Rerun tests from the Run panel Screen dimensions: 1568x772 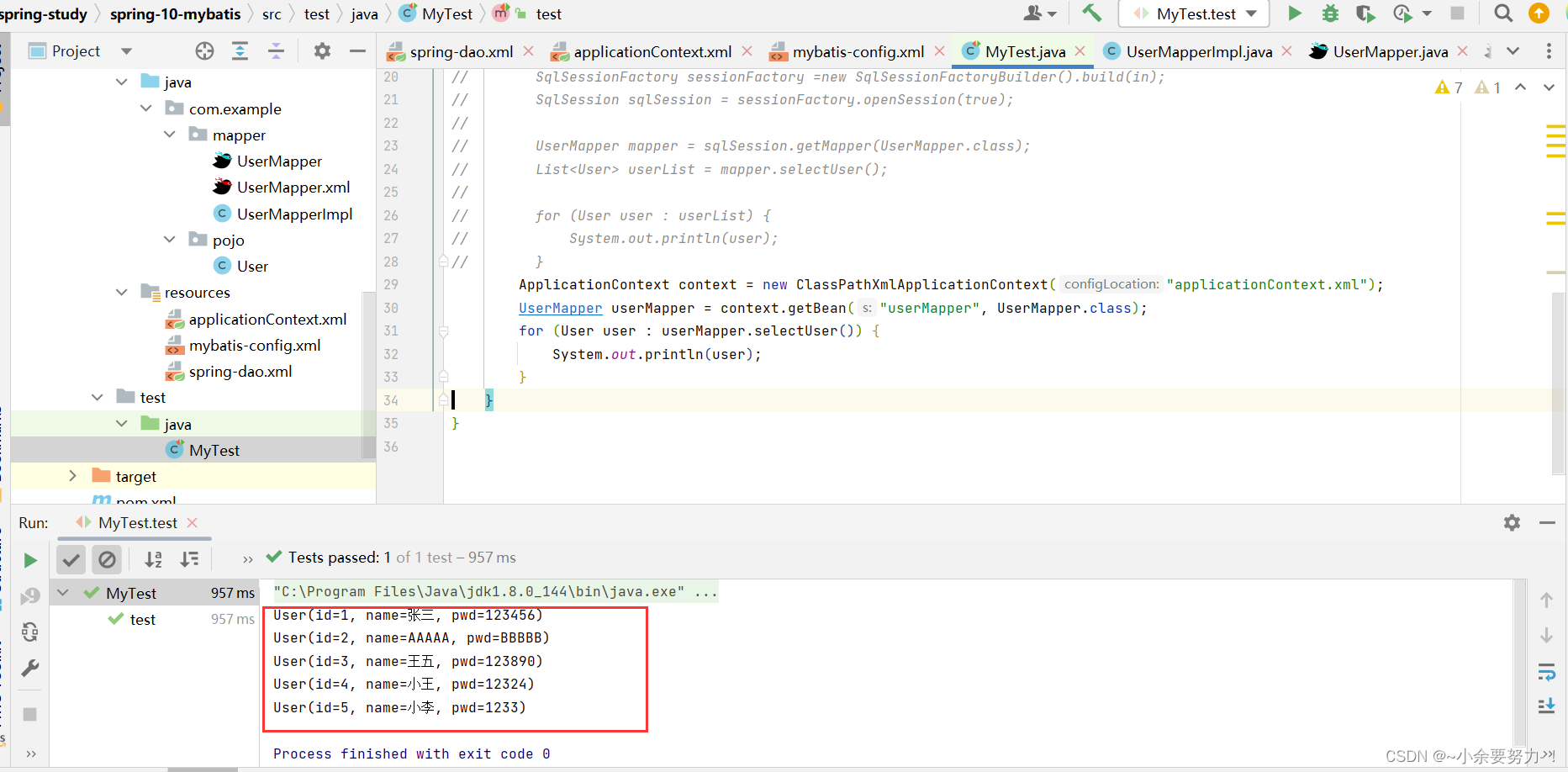(x=30, y=560)
